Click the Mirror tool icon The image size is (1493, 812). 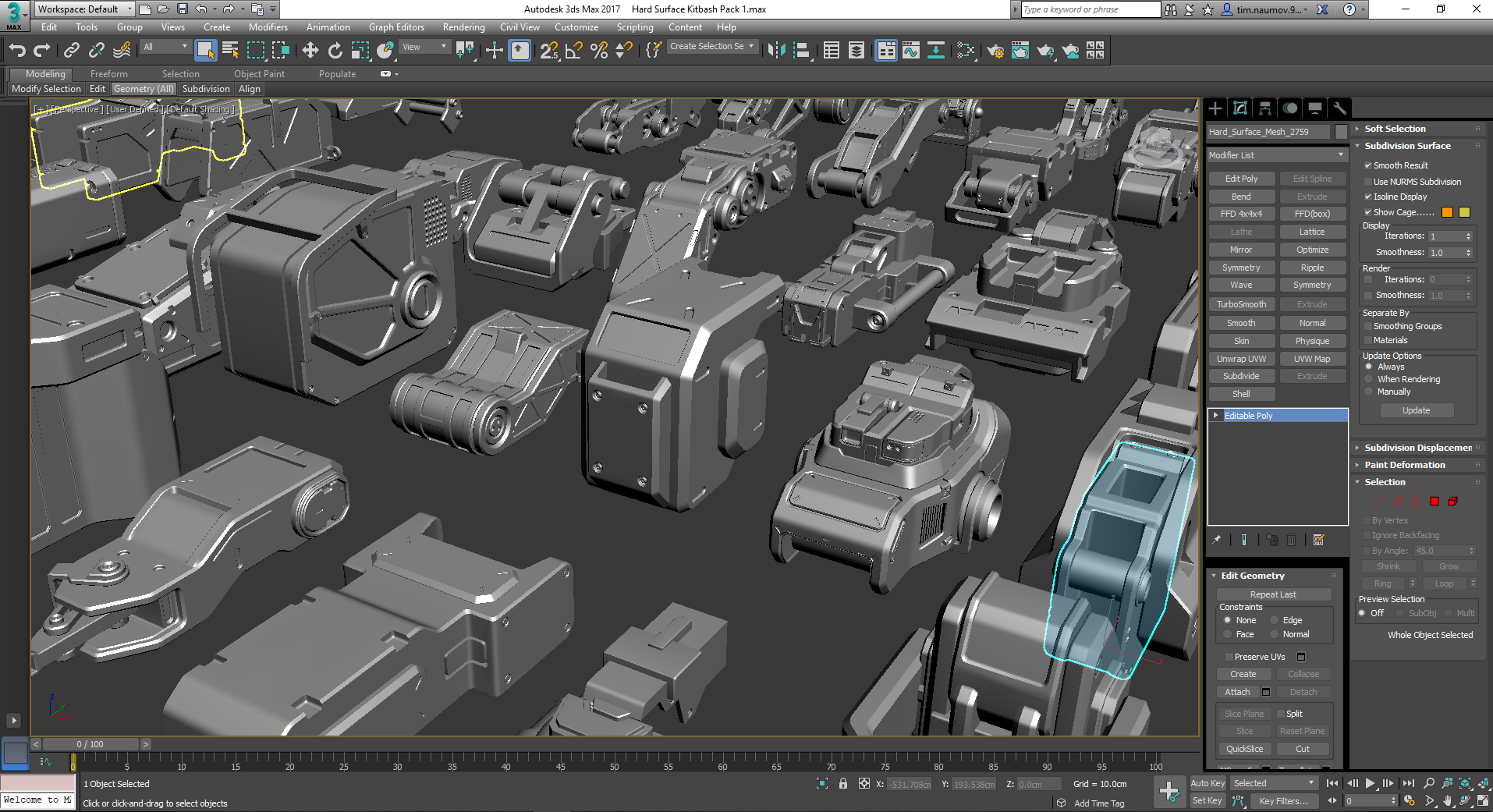coord(776,51)
